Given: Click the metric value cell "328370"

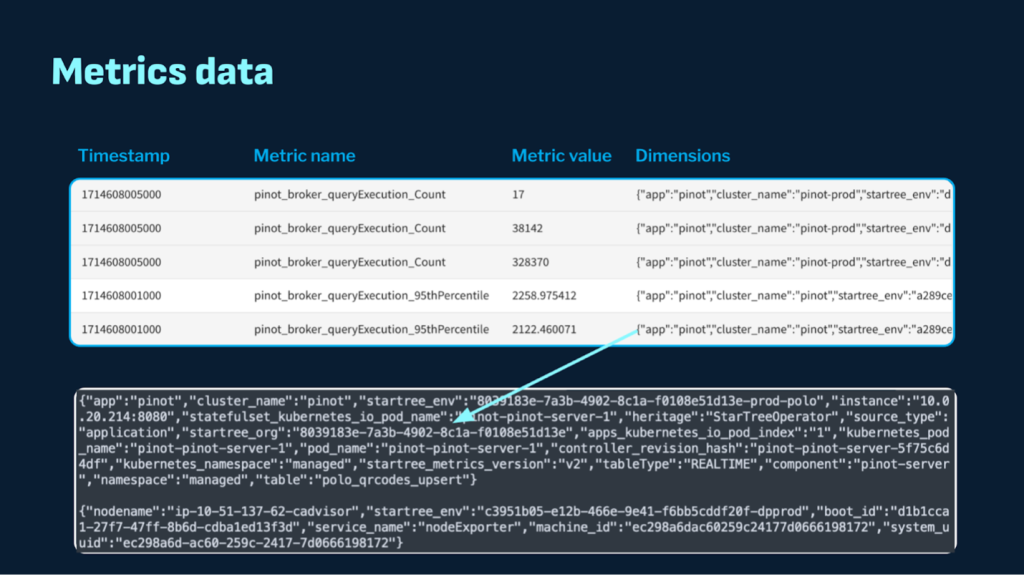Looking at the screenshot, I should (x=530, y=262).
